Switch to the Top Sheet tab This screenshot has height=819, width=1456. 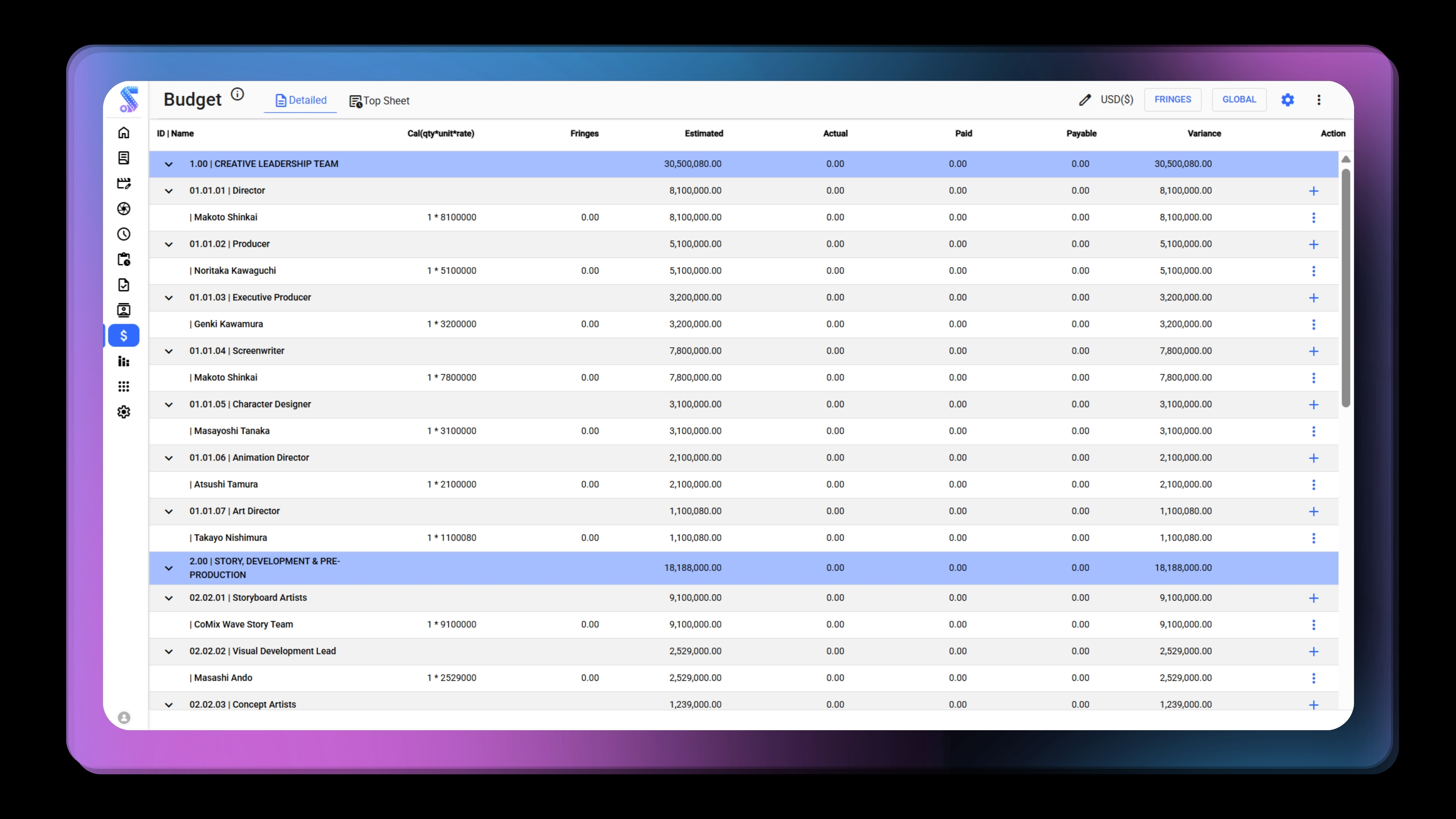379,100
